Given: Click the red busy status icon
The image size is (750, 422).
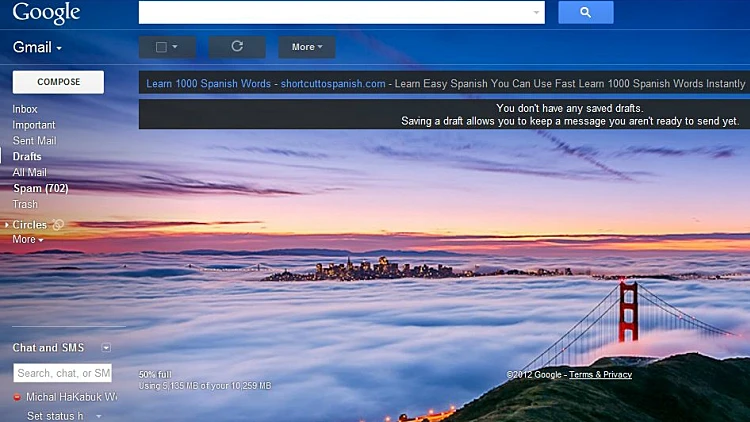Looking at the screenshot, I should [x=18, y=398].
